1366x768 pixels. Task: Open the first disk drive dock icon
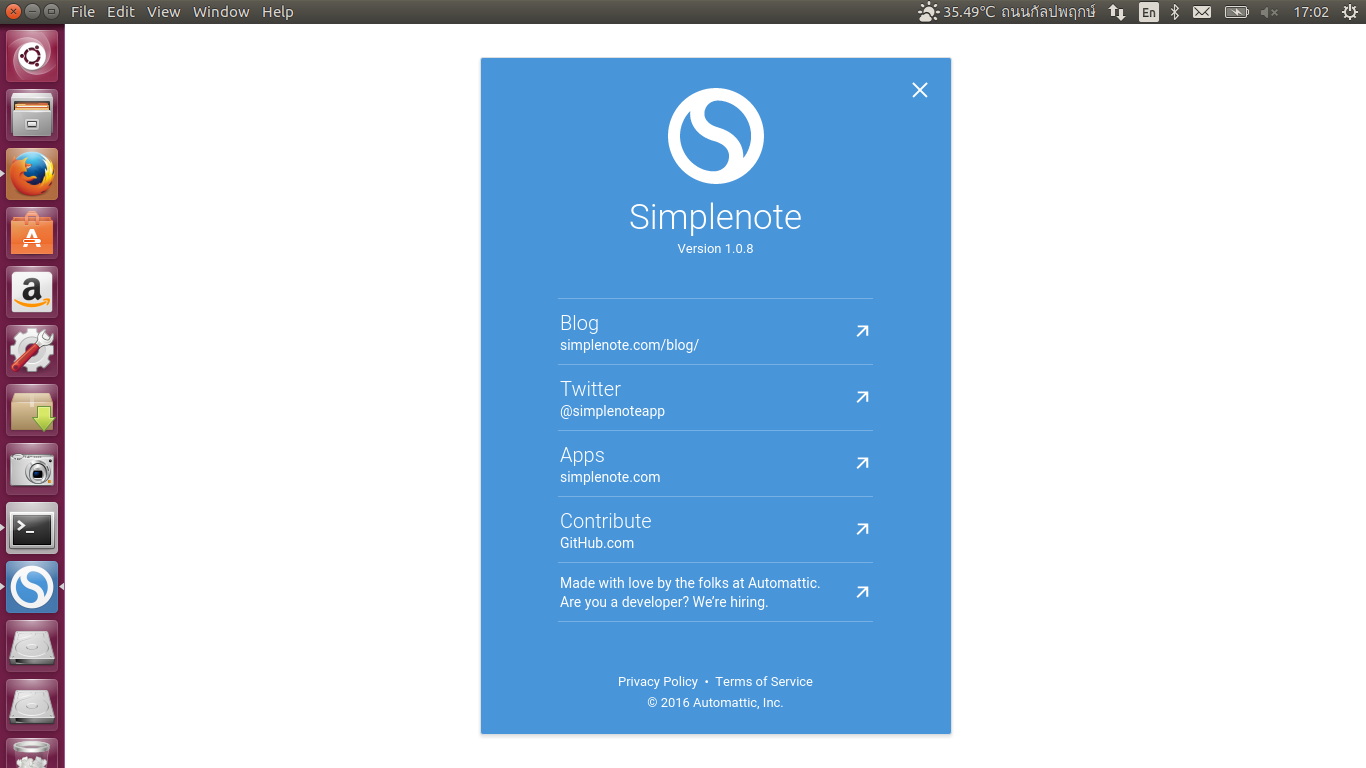32,646
